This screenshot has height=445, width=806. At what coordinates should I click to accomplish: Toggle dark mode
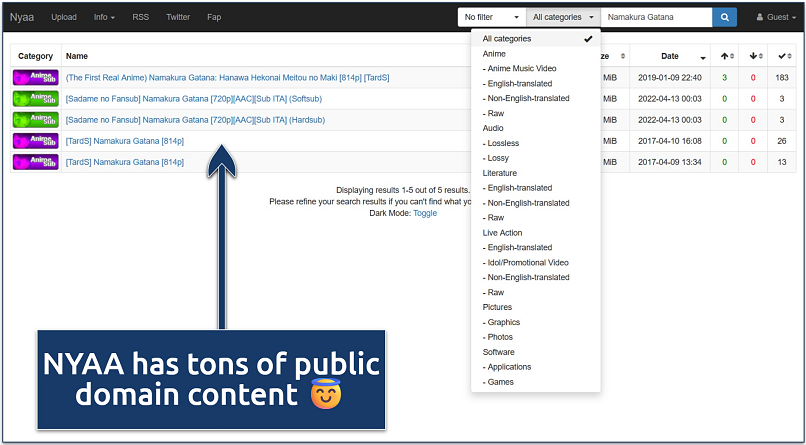click(425, 213)
